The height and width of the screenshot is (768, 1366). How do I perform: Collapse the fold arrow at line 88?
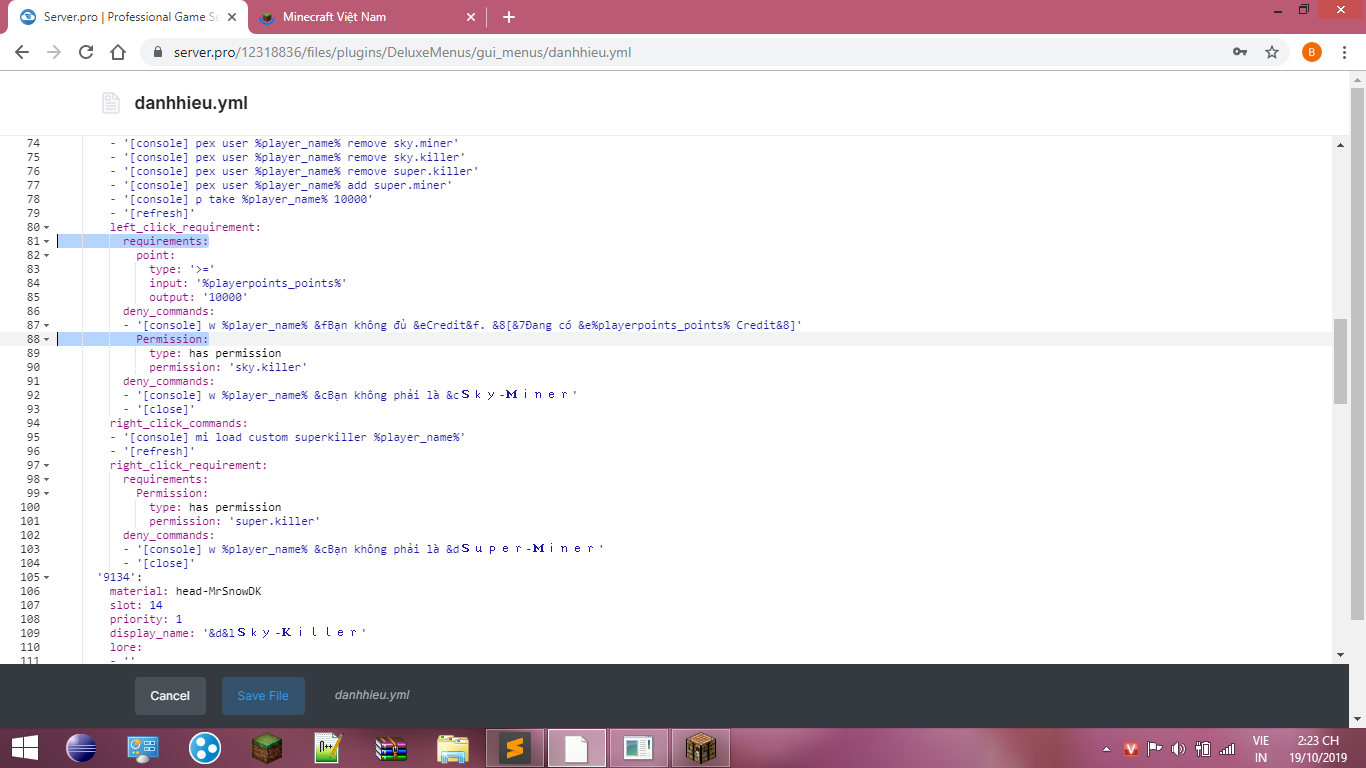(x=46, y=339)
